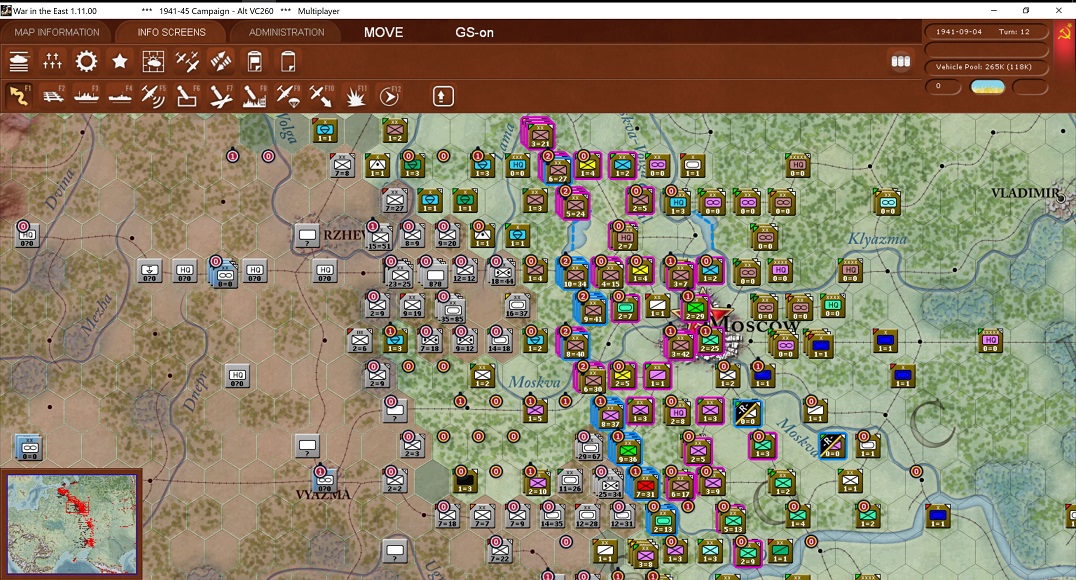
Task: Select the F7 Bomb airfield mode icon
Action: tap(220, 96)
